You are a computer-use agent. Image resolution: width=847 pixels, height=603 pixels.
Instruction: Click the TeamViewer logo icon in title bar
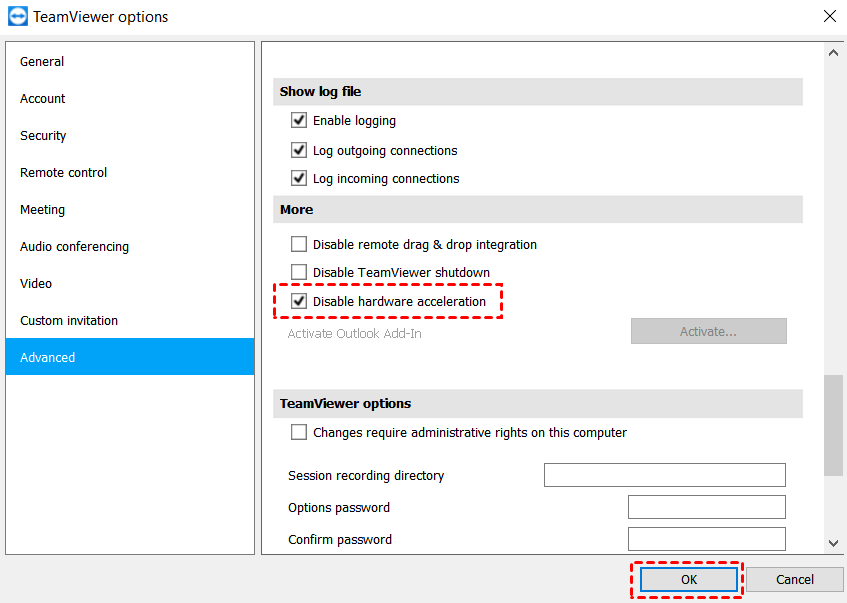pos(18,17)
